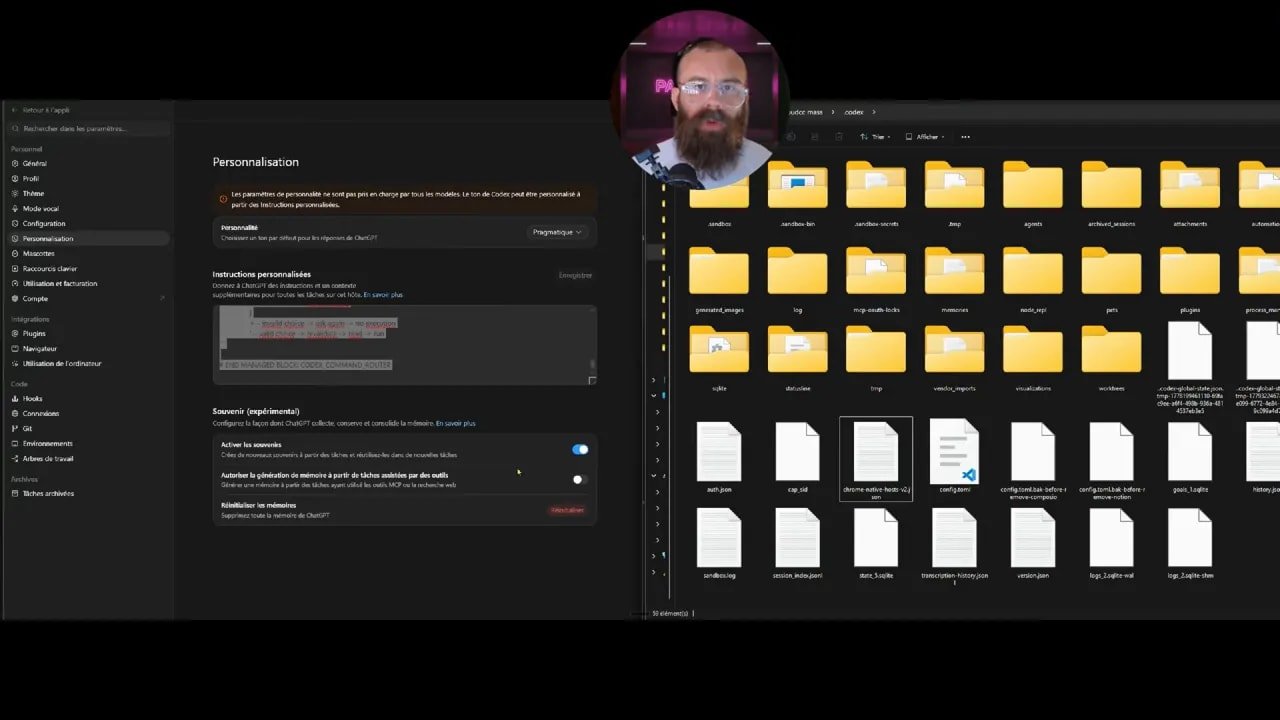Screen dimensions: 1280x720
Task: Click the settings search field
Action: click(88, 129)
